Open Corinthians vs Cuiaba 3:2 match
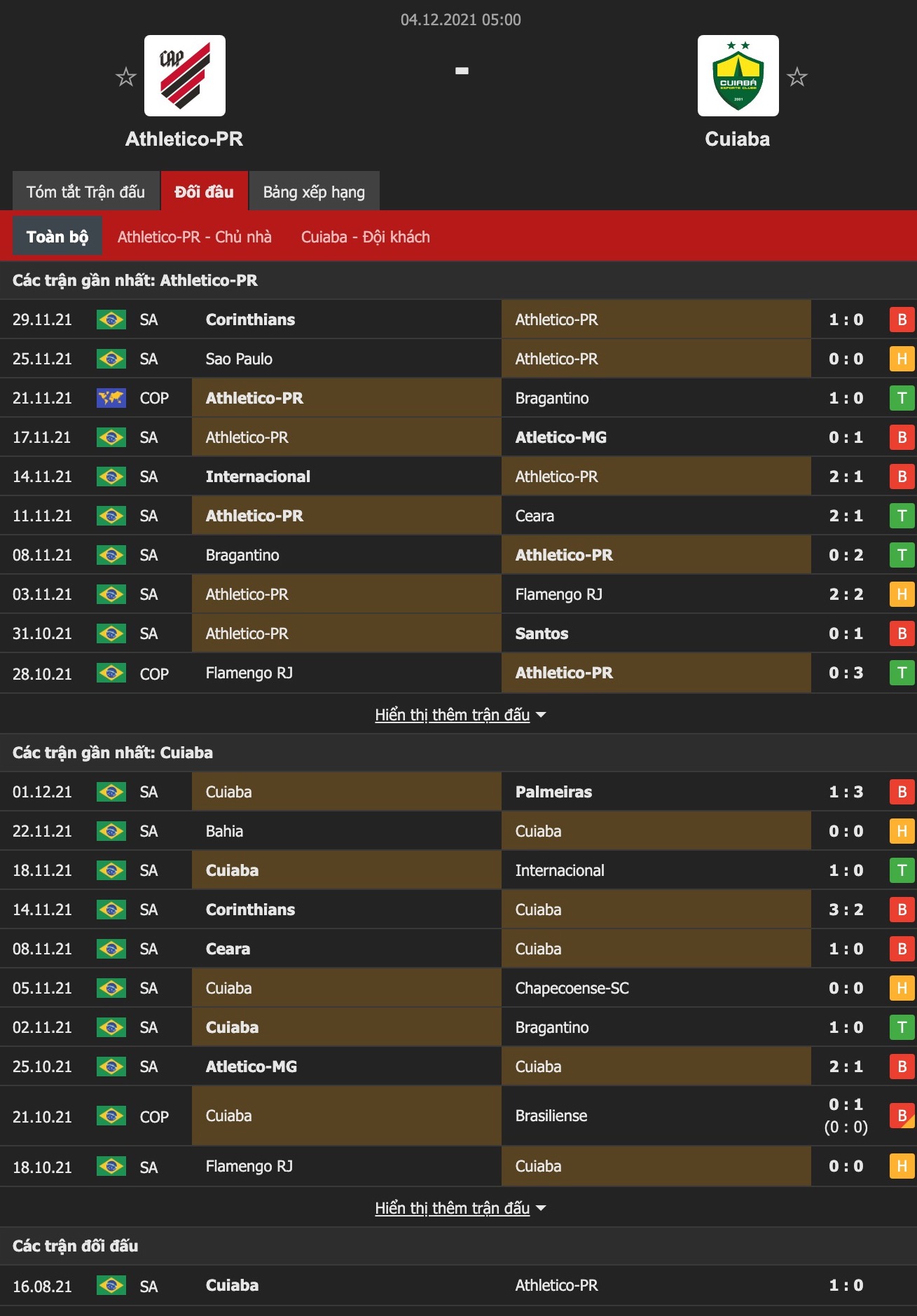The width and height of the screenshot is (917, 1316). tap(458, 910)
